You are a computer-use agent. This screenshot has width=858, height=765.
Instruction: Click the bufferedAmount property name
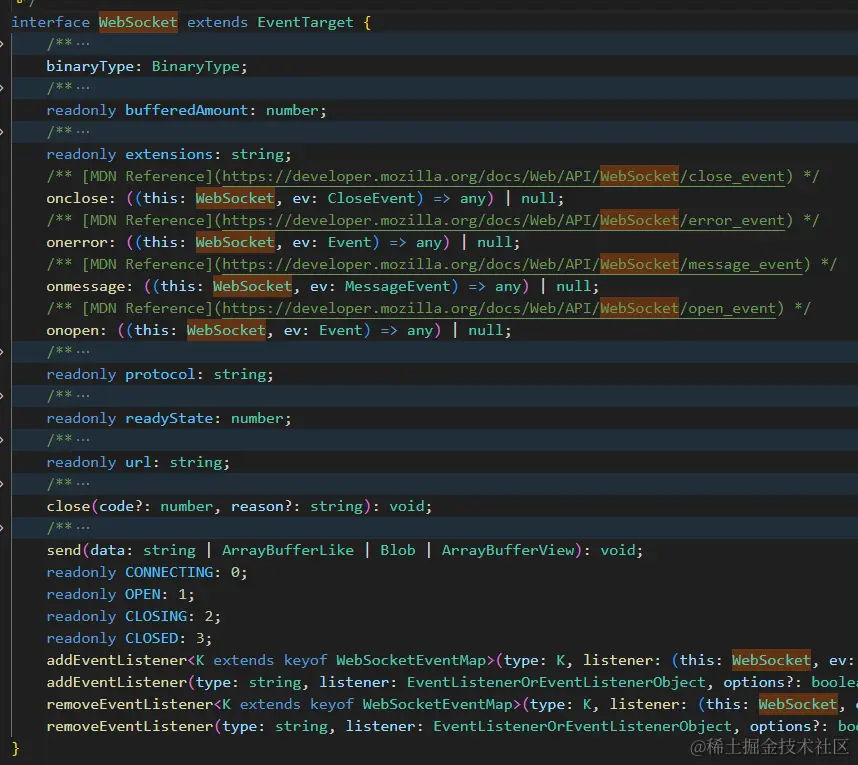(x=187, y=111)
